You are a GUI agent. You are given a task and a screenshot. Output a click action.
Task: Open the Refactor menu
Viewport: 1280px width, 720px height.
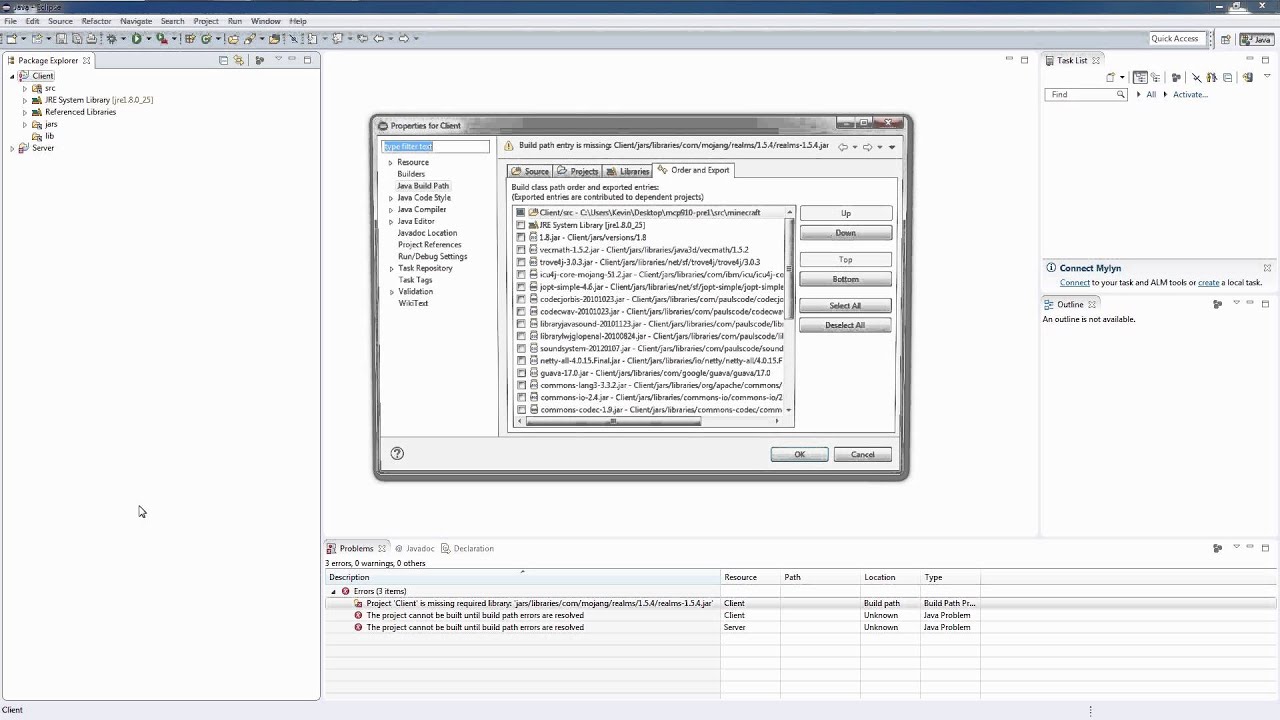96,21
